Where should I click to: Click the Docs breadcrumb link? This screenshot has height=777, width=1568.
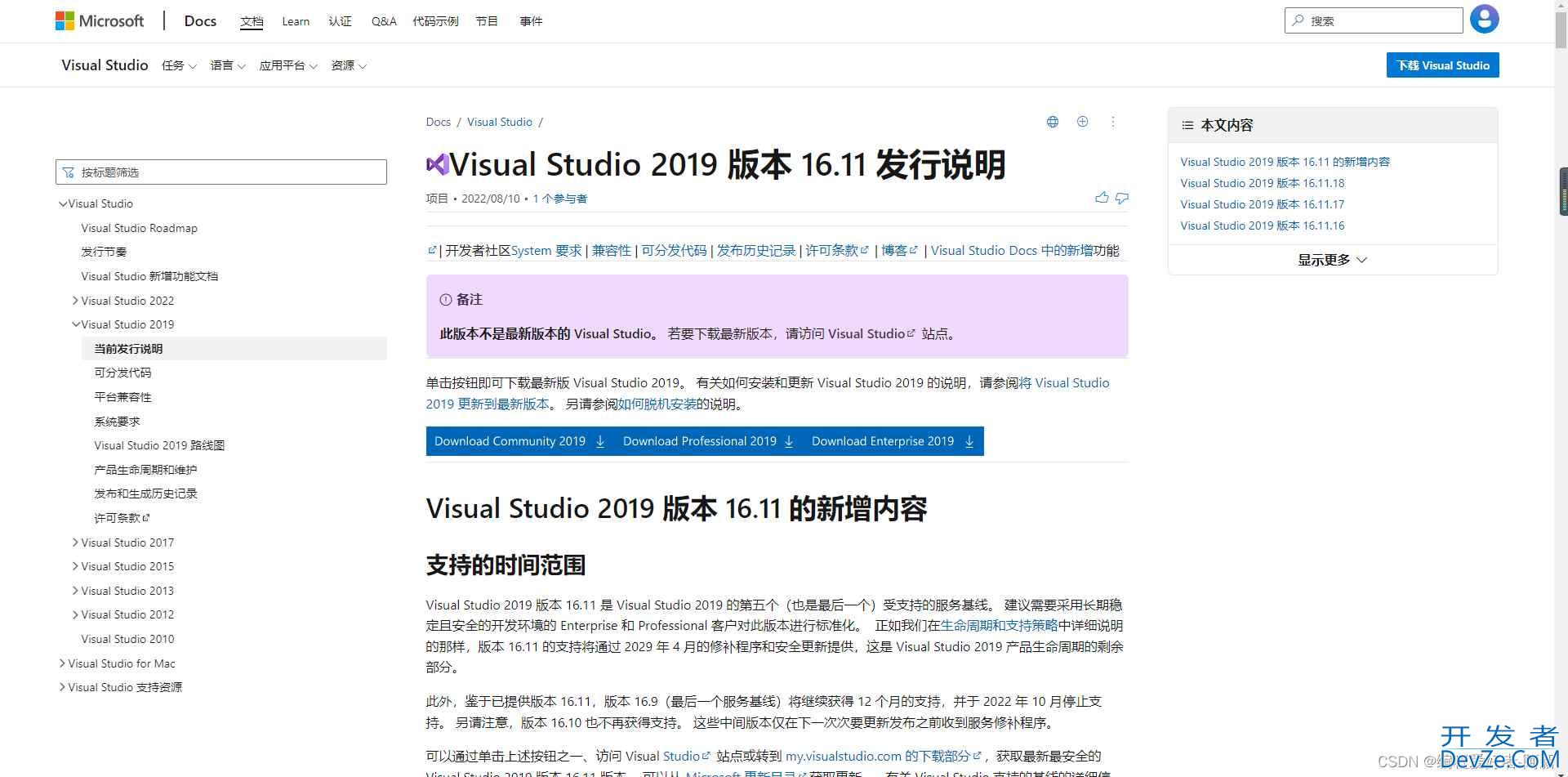(x=438, y=122)
